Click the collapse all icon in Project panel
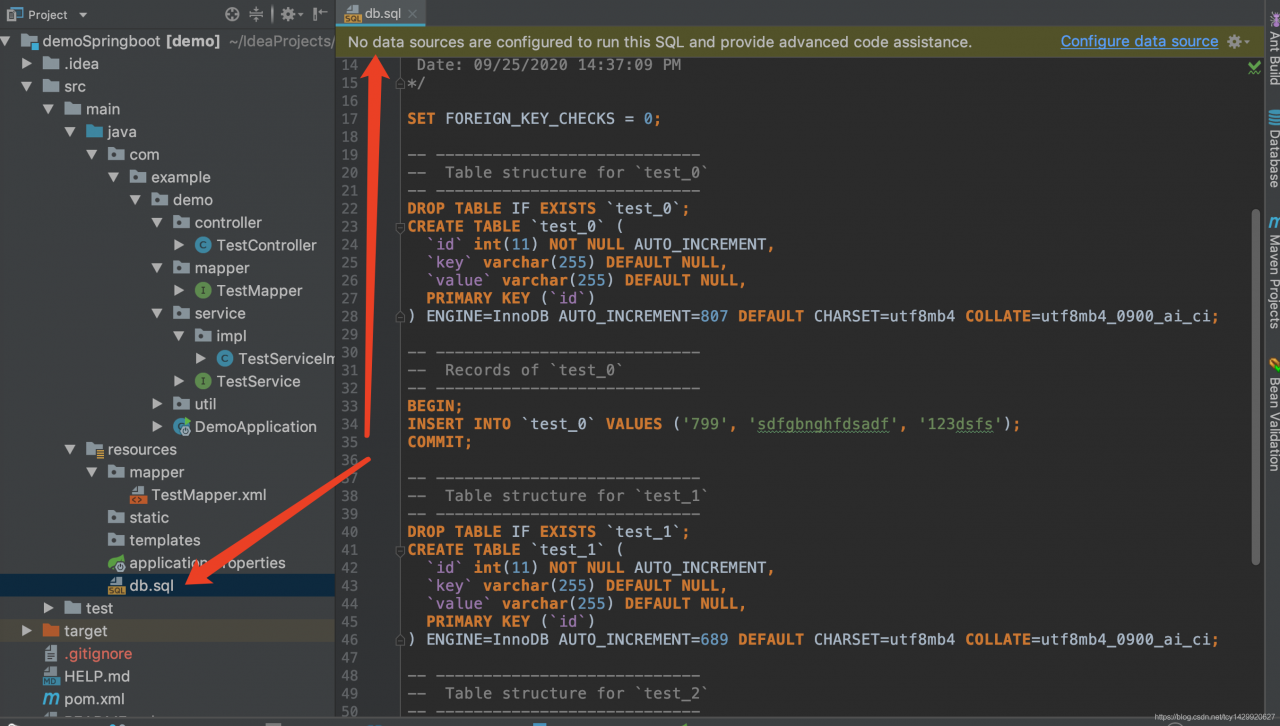The height and width of the screenshot is (726, 1280). 256,14
